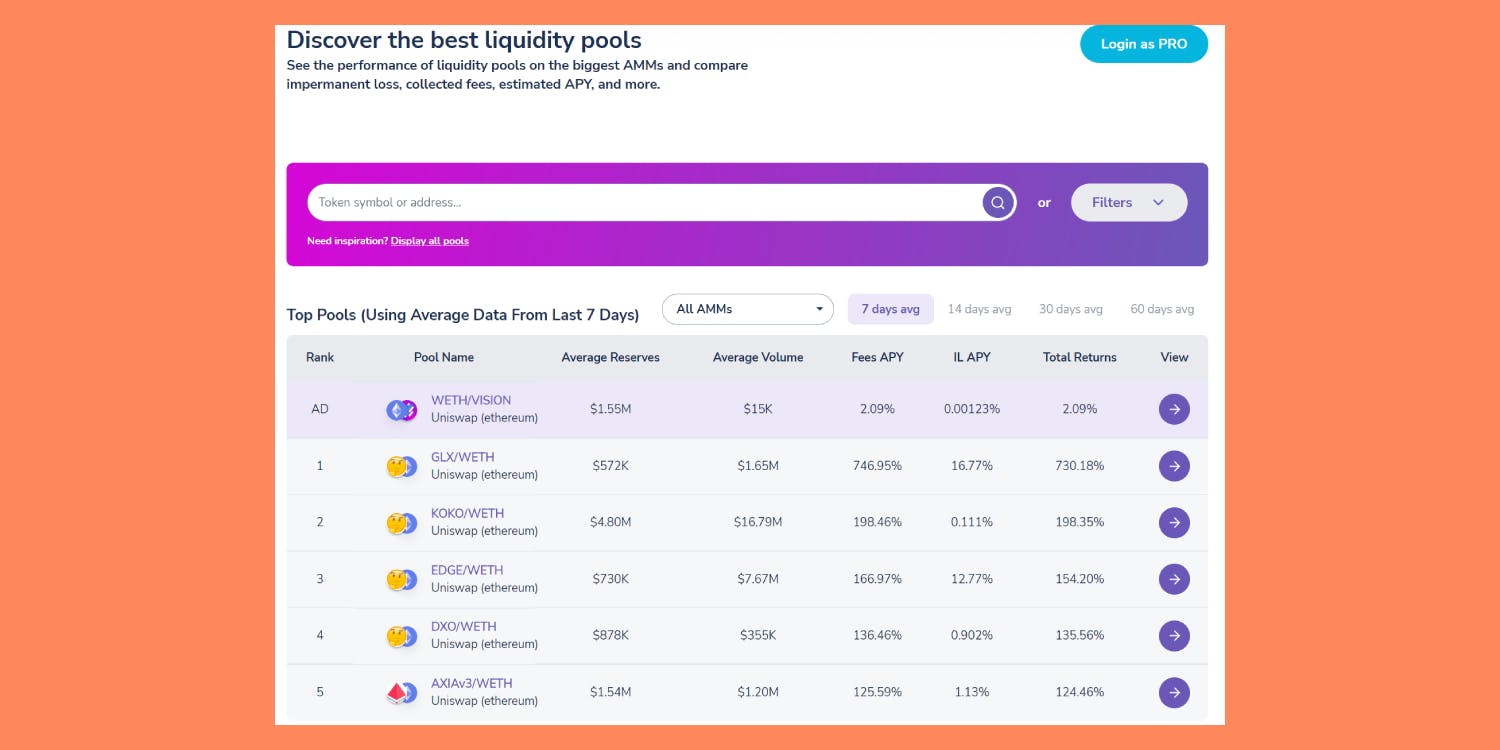Open KOKO/WETH pool view arrow
The image size is (1500, 750).
point(1174,522)
